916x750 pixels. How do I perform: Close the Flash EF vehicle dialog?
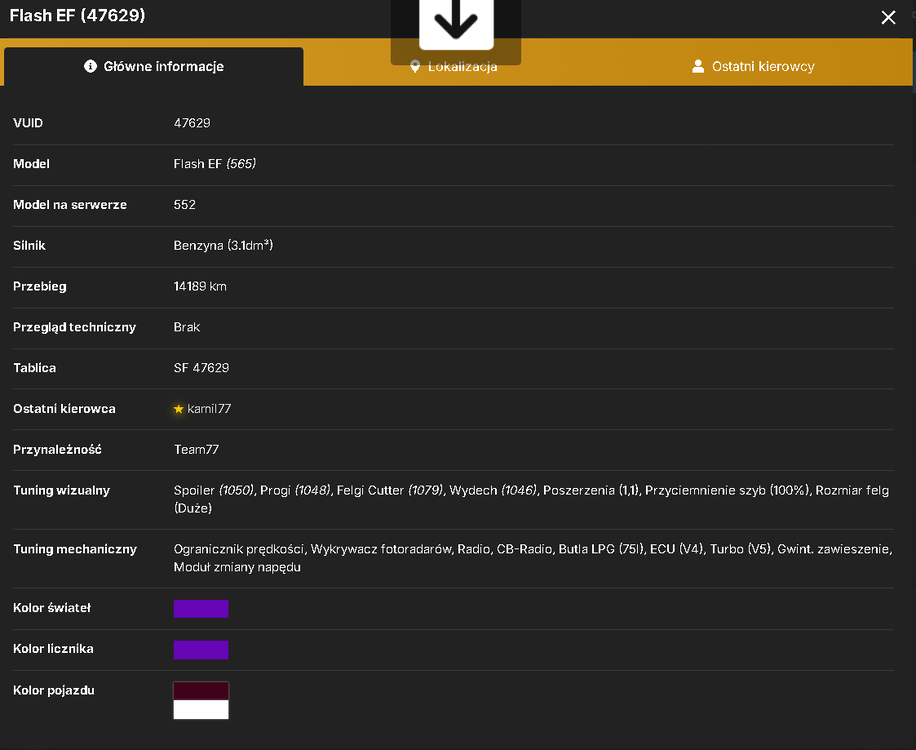[888, 18]
